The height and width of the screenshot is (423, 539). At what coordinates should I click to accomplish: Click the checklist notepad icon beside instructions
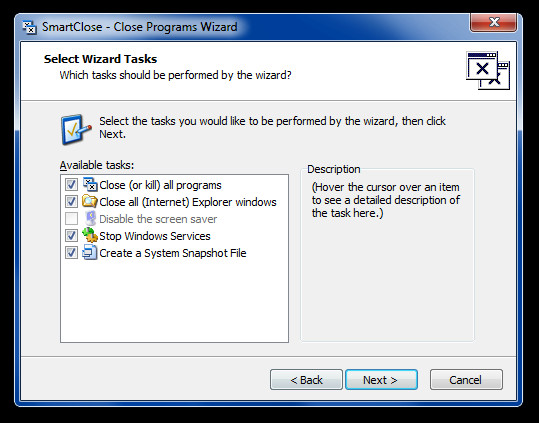point(76,129)
